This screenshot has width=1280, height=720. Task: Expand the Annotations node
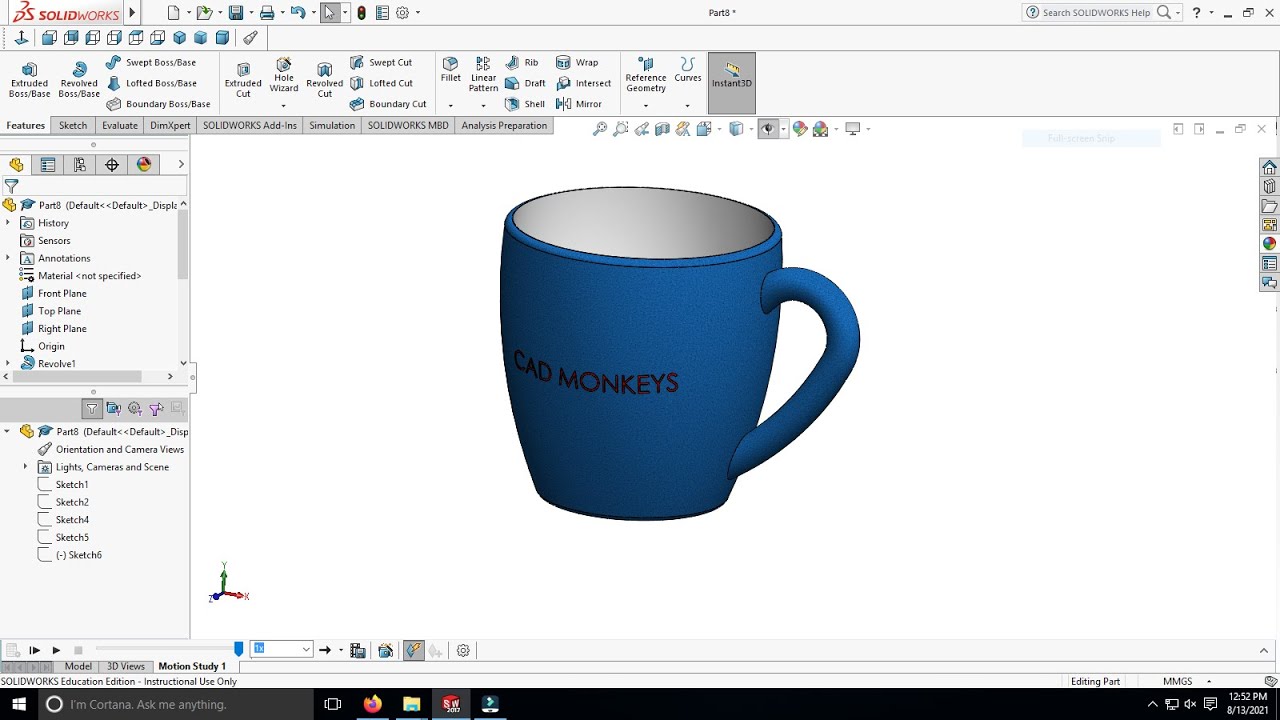8,258
